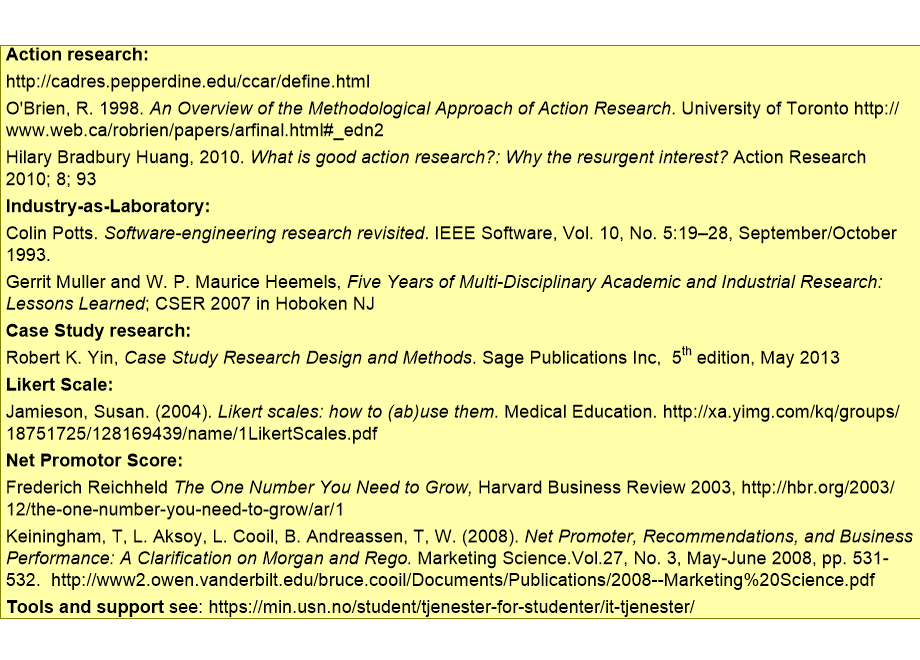Click the author name 'O'Brien, R. 1998'
Viewport: 920px width, 660px height.
coord(75,109)
